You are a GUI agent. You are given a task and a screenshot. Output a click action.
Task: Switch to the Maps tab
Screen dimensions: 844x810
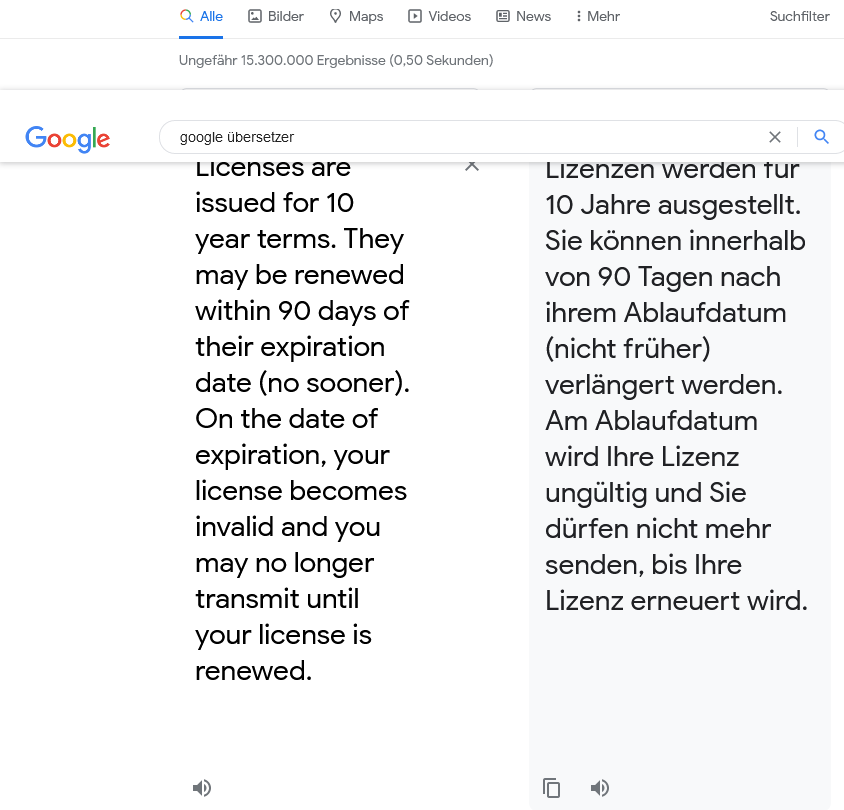[x=356, y=16]
